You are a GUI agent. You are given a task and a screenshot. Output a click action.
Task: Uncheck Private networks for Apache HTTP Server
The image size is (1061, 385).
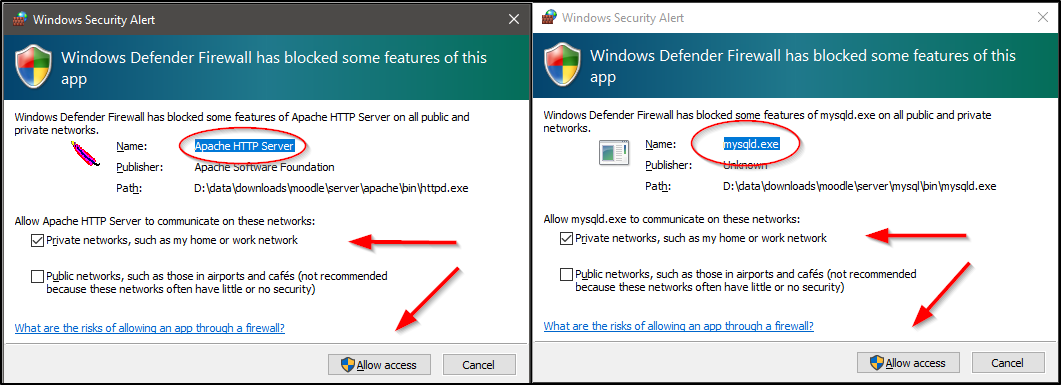point(37,240)
